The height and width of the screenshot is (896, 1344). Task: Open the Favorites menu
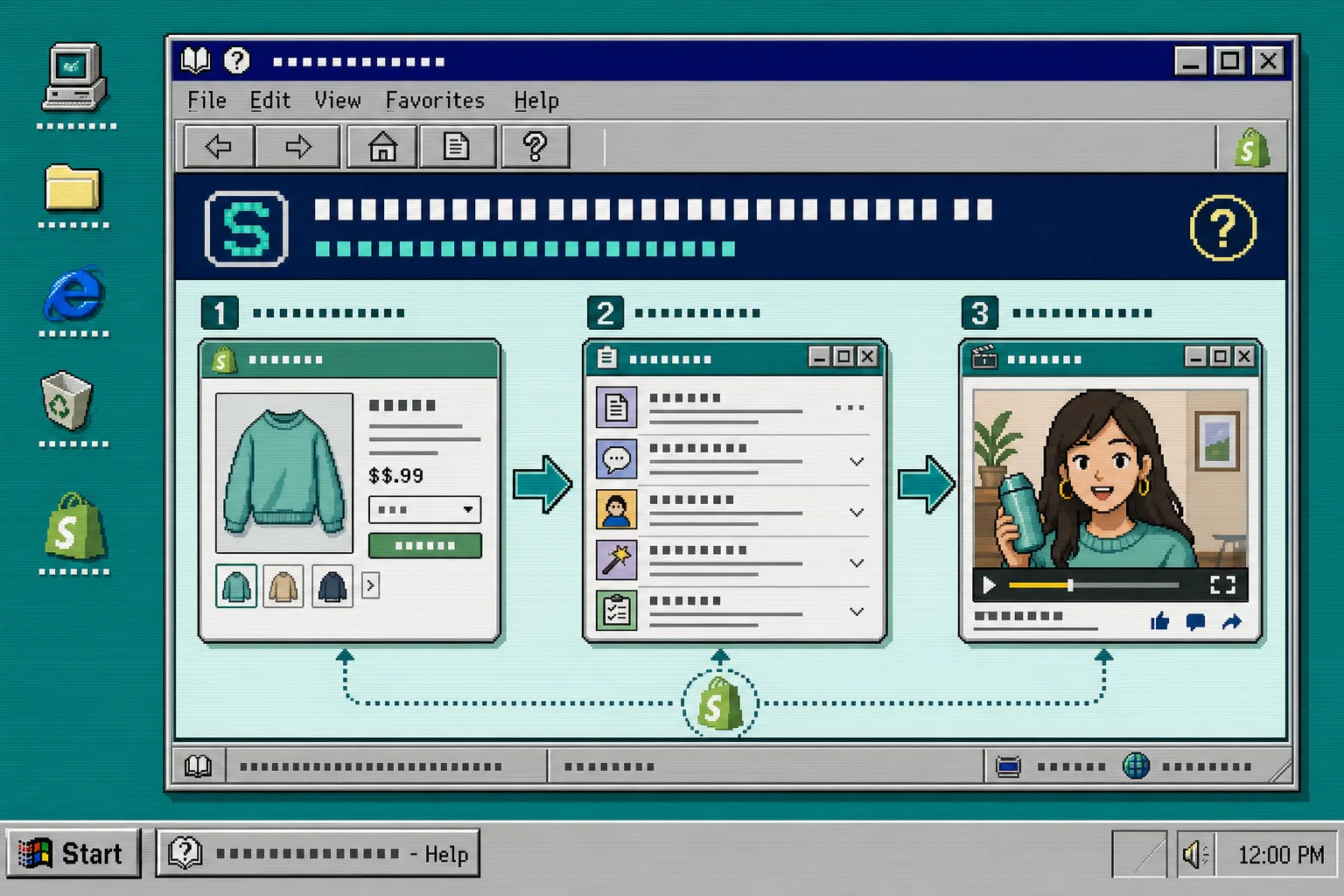pos(435,101)
